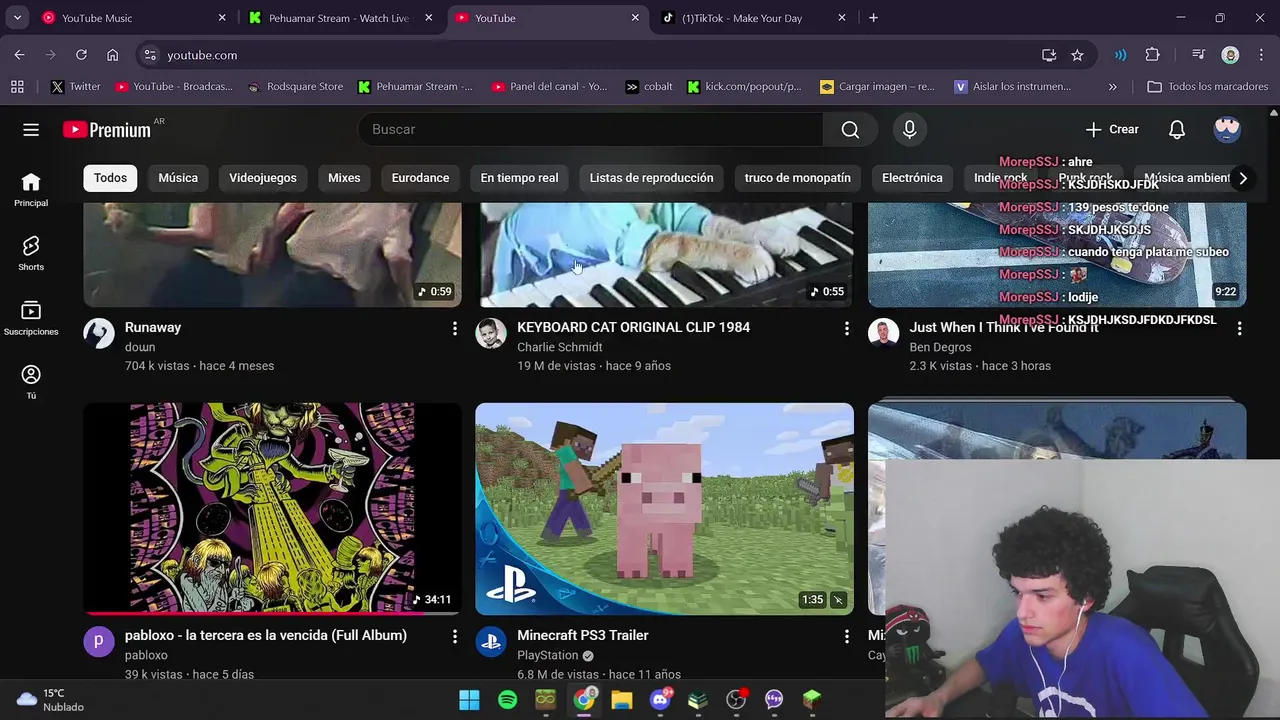Select the Listas de reproducción chip
The height and width of the screenshot is (720, 1280).
tap(651, 178)
